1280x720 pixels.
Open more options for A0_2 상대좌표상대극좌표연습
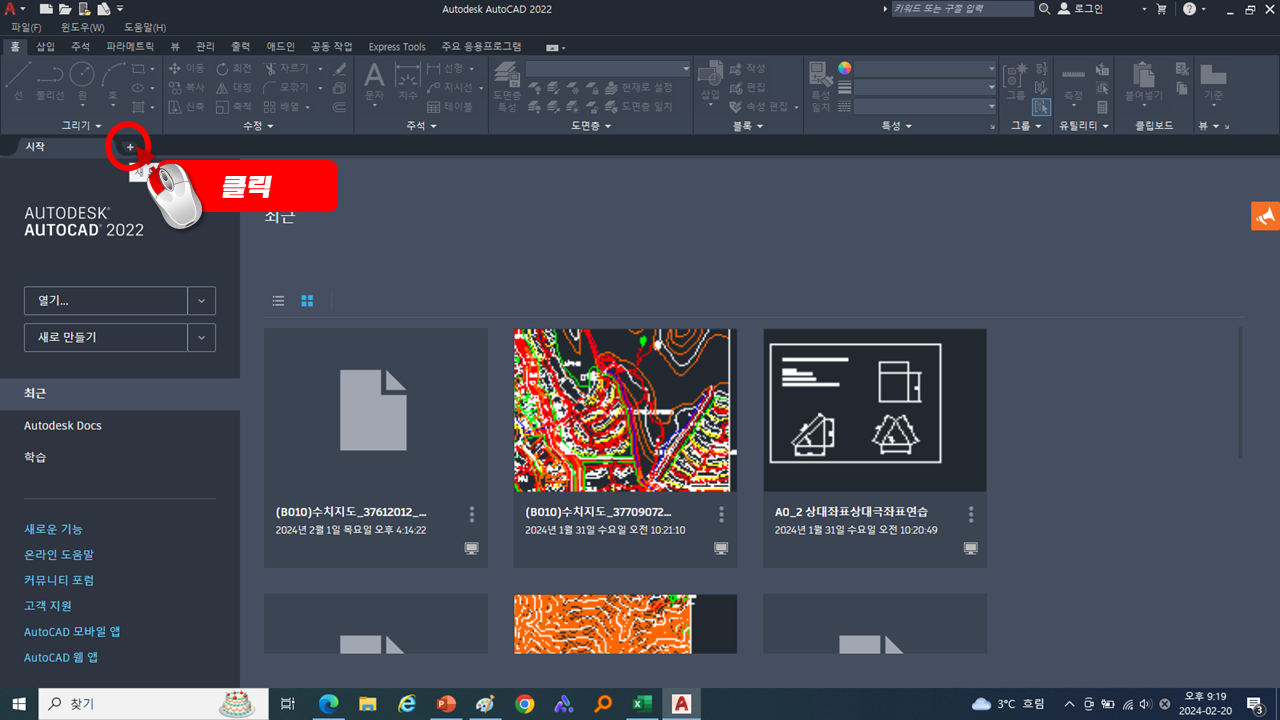(x=970, y=514)
